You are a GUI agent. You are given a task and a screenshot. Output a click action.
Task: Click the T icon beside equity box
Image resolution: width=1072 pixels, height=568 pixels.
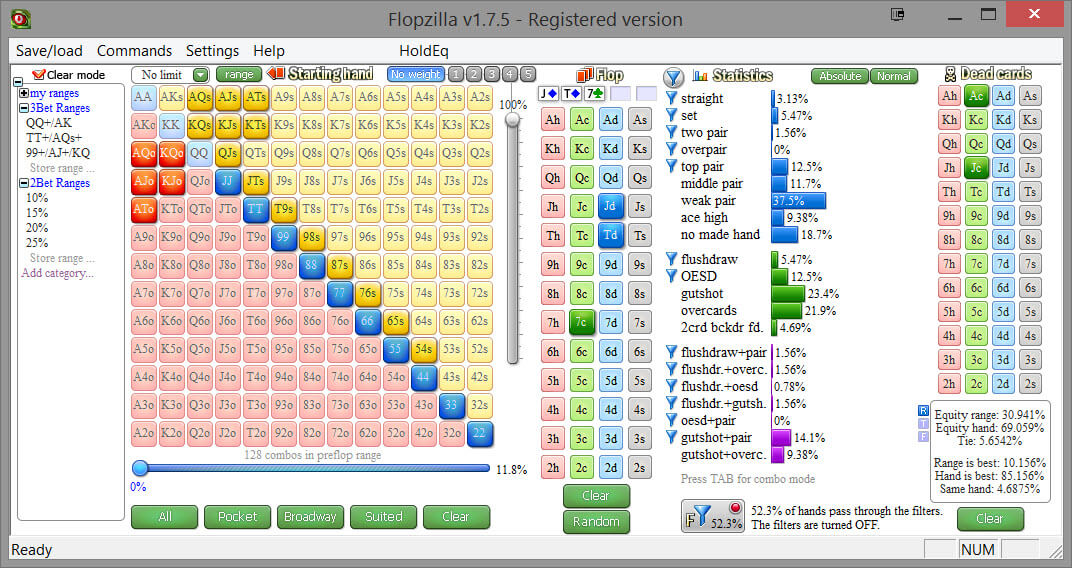[924, 423]
